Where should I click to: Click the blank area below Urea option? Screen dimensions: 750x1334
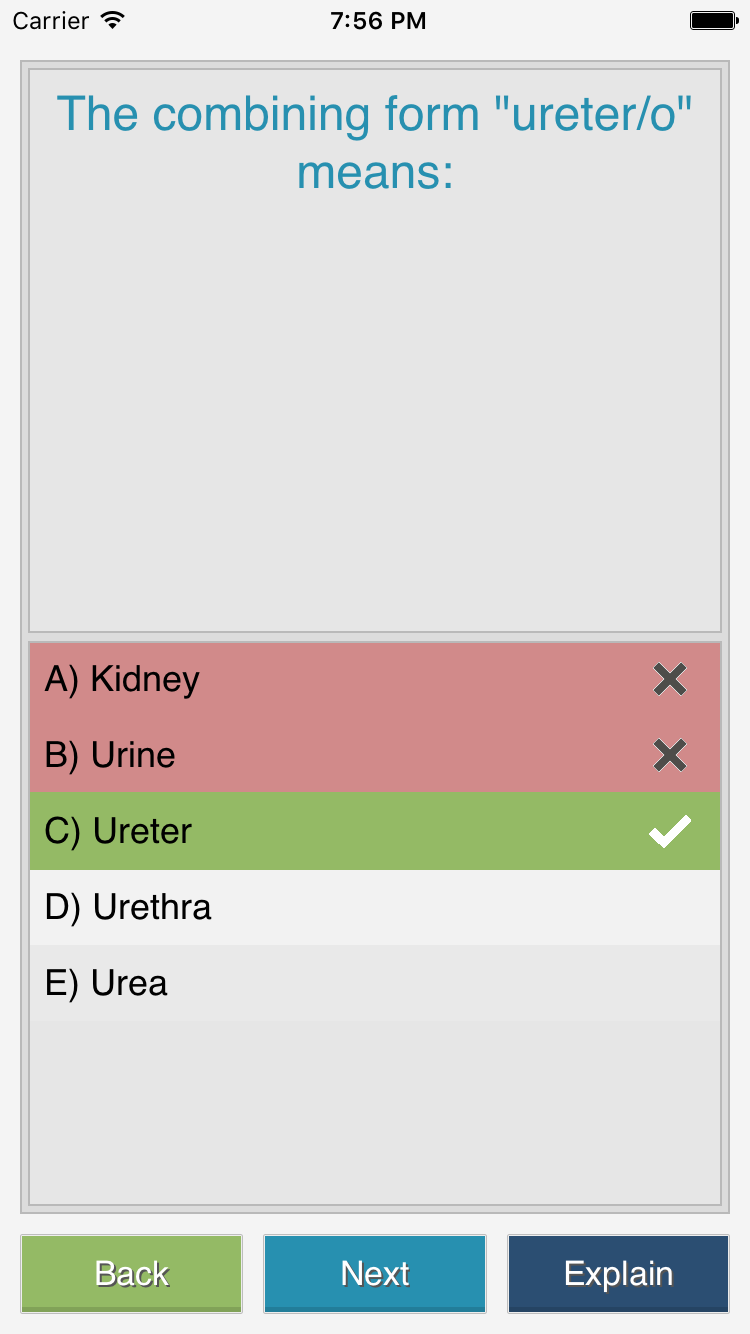coord(375,1110)
